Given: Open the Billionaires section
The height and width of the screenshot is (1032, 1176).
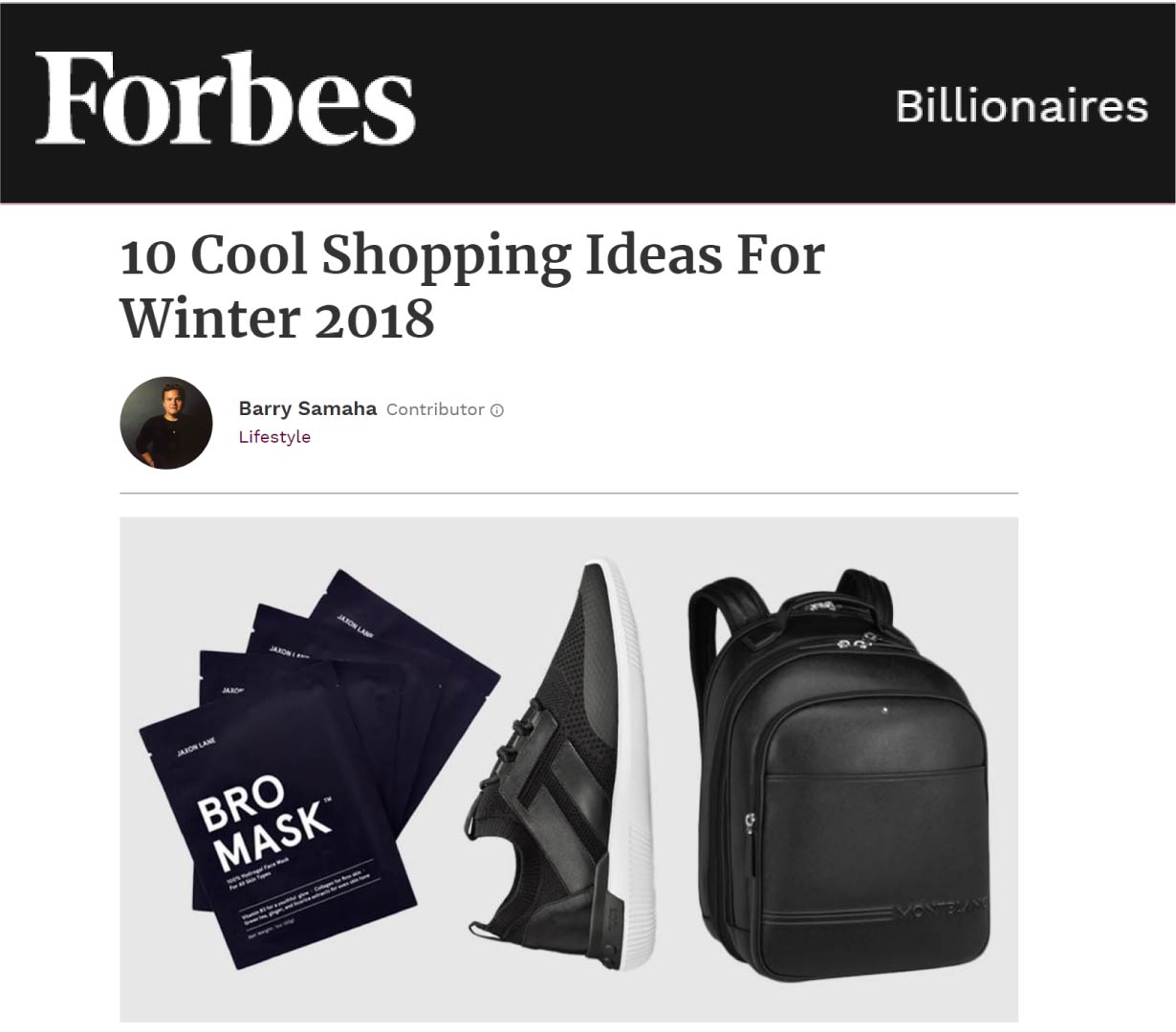Looking at the screenshot, I should coord(1021,105).
